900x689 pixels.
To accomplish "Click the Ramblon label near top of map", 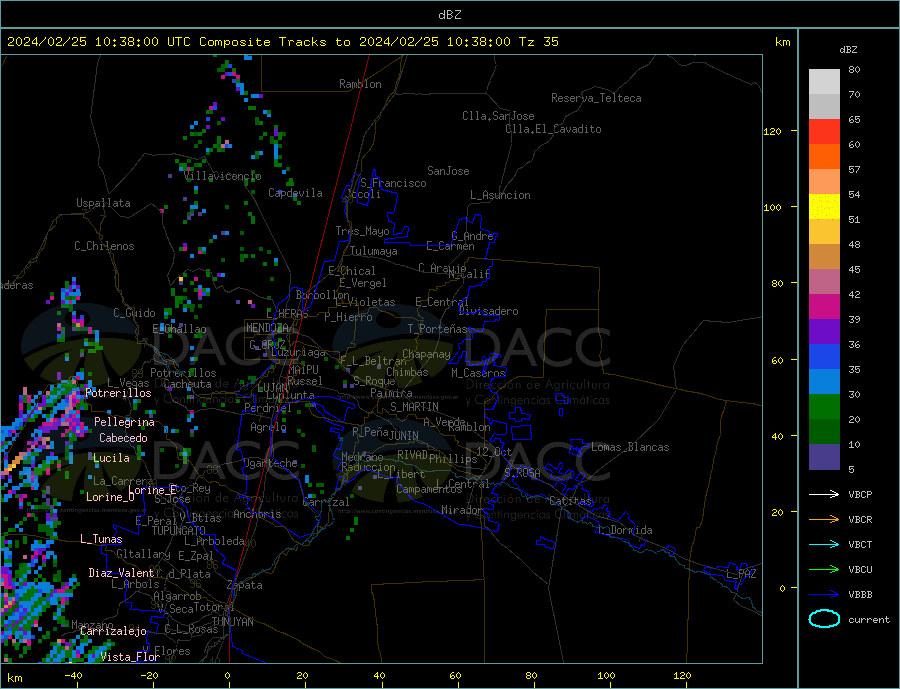I will click(360, 84).
